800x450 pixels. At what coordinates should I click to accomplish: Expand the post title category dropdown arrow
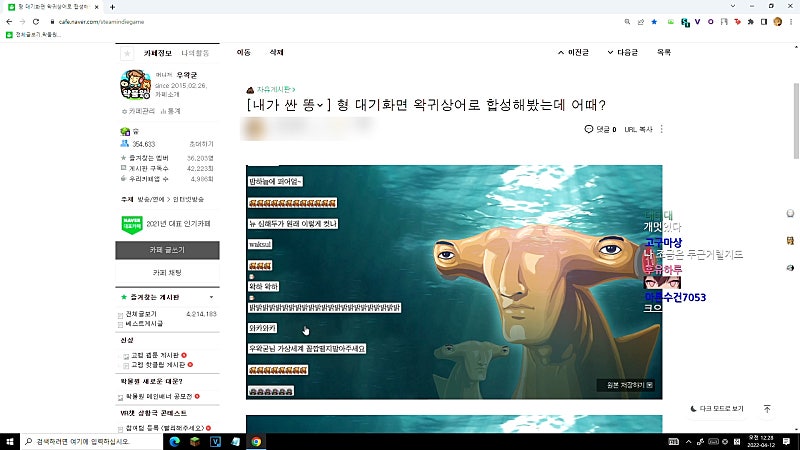click(x=320, y=105)
